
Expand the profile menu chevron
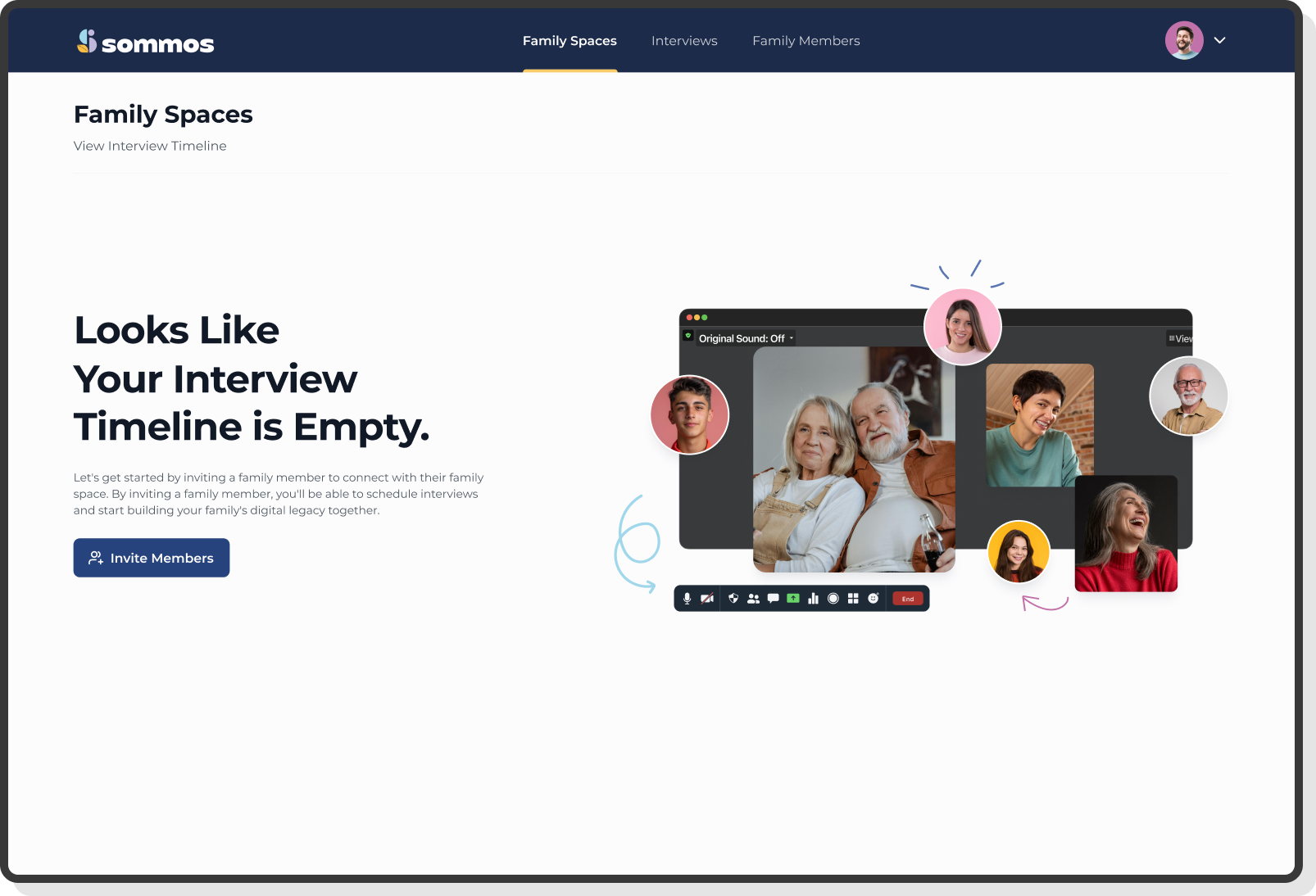click(x=1219, y=40)
